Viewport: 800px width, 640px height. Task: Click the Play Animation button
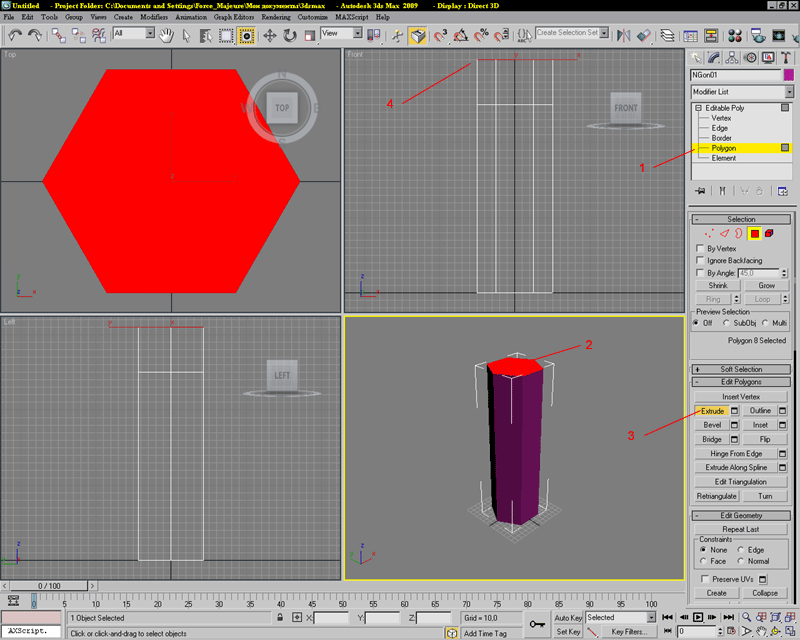click(697, 617)
